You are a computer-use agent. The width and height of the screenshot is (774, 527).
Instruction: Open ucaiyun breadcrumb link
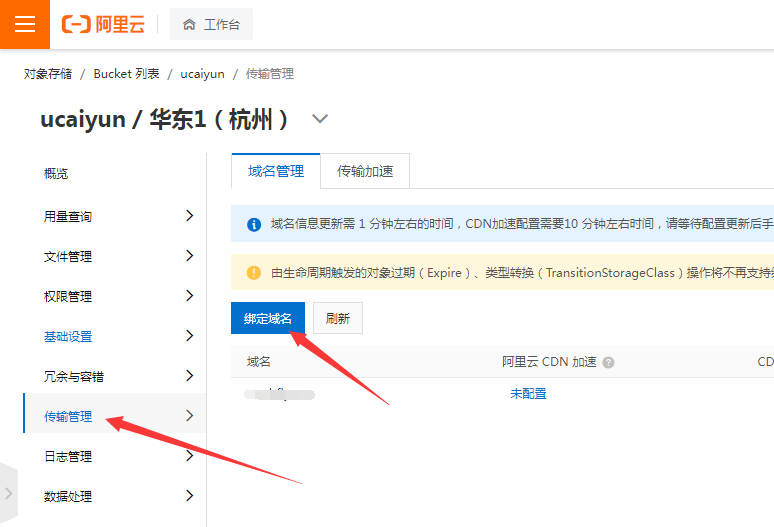click(202, 74)
